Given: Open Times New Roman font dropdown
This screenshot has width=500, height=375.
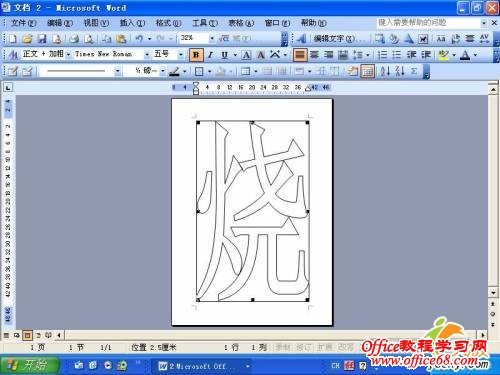Looking at the screenshot, I should click(x=147, y=55).
